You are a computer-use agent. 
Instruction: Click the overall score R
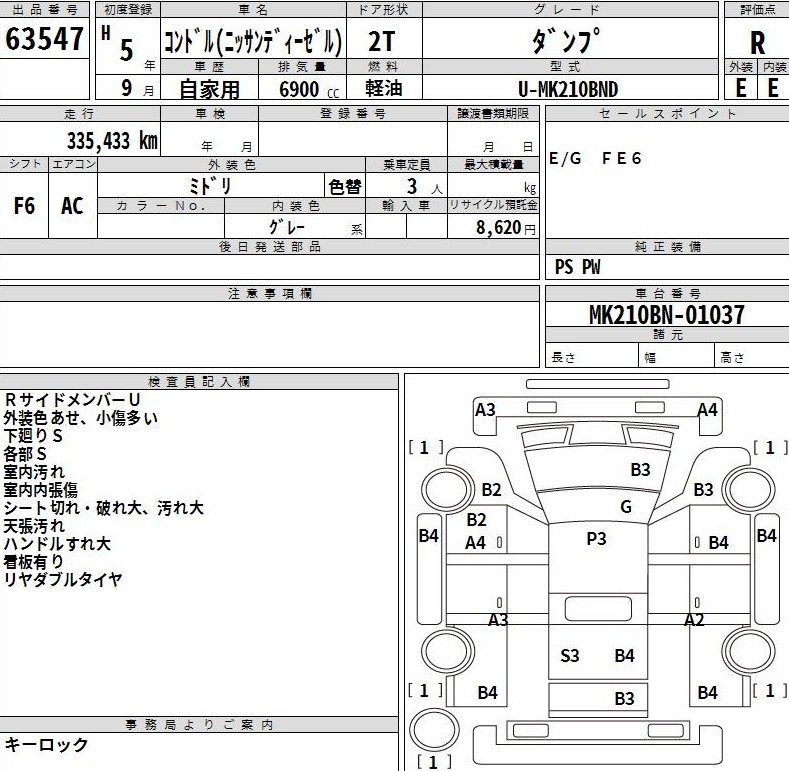tap(757, 43)
